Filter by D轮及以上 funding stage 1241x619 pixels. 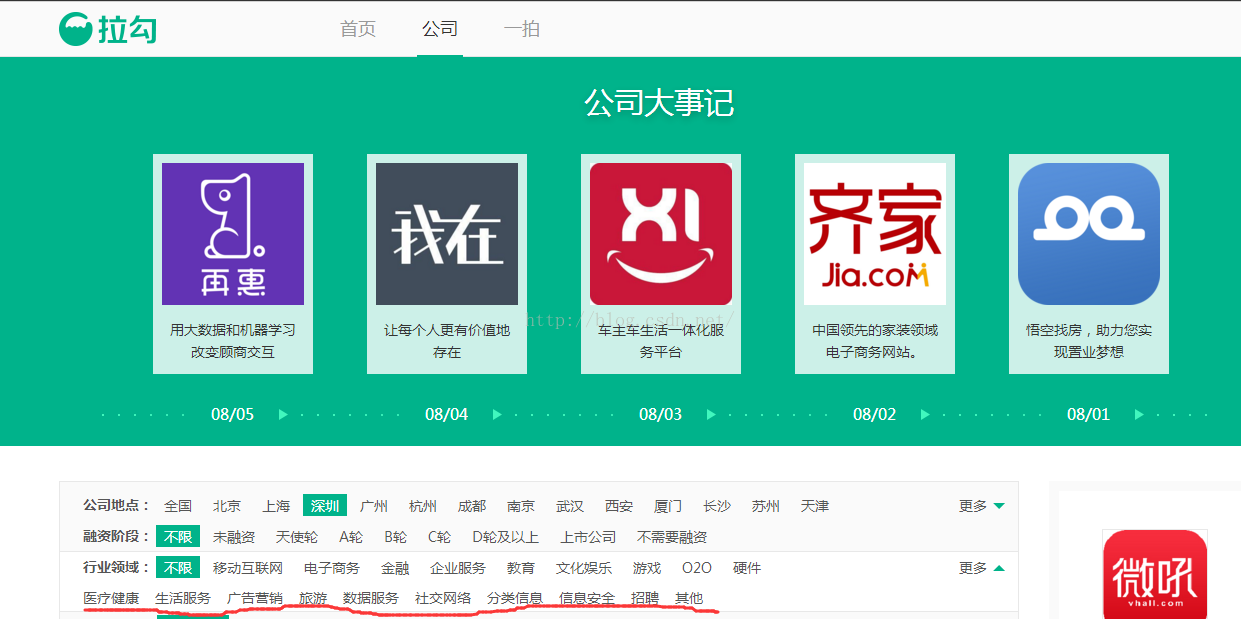coord(505,537)
